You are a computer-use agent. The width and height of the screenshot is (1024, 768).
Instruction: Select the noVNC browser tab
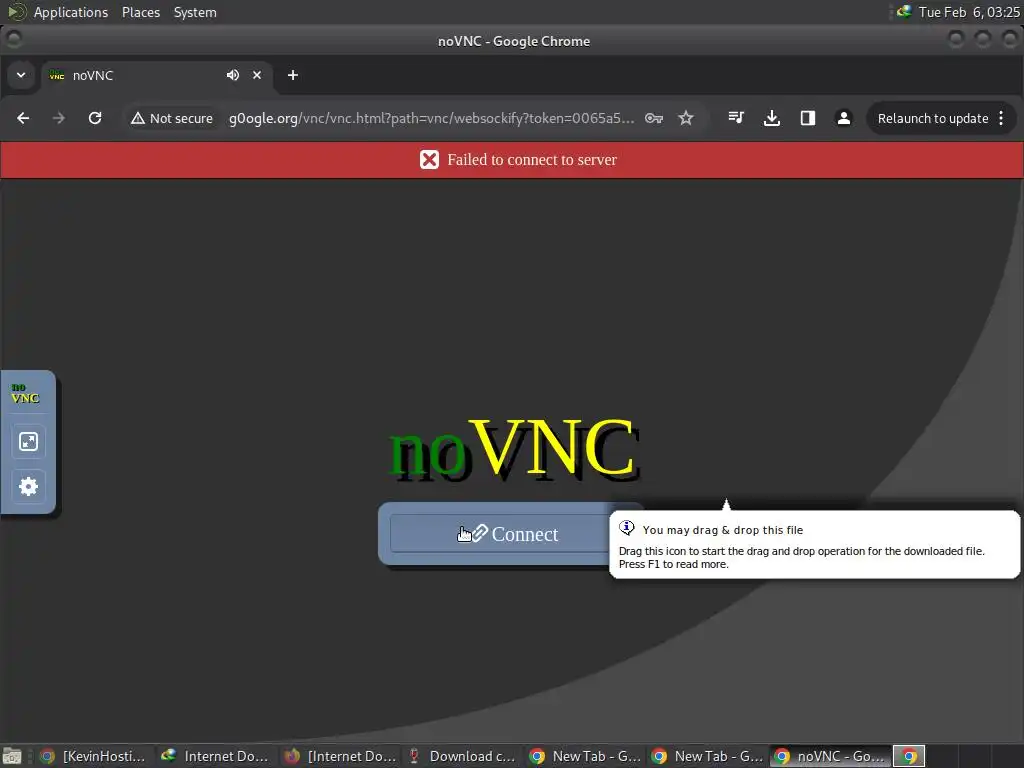point(157,75)
